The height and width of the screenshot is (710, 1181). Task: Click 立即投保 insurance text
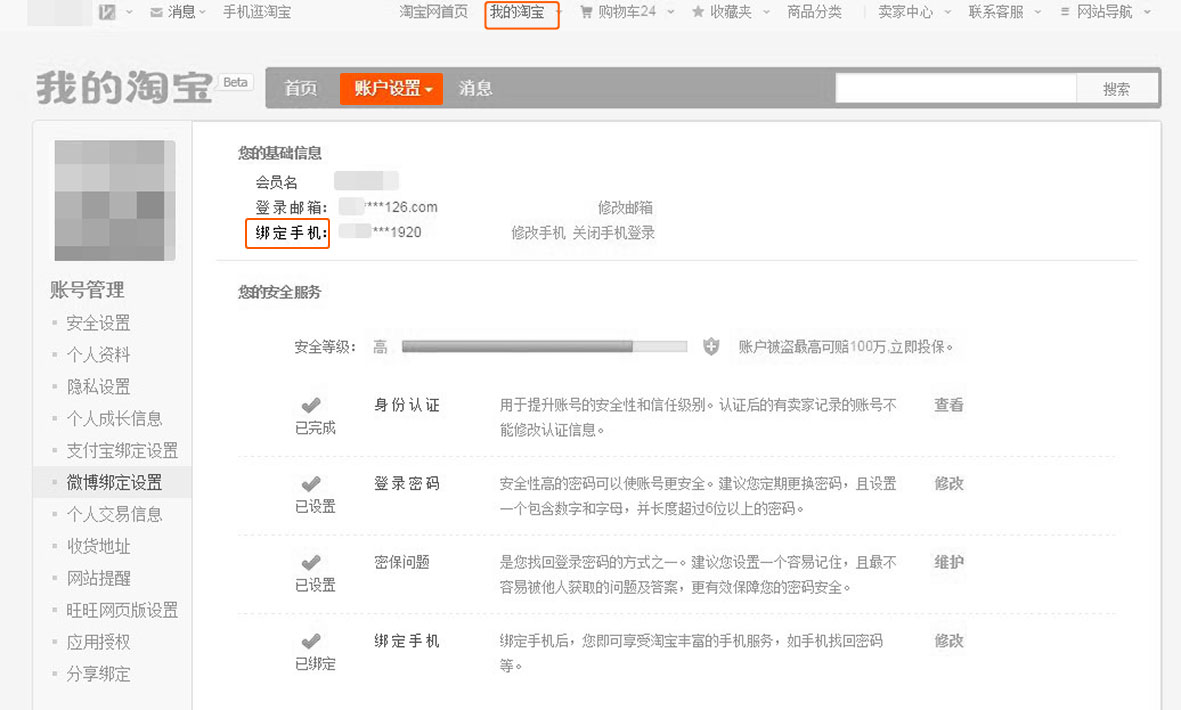[x=919, y=347]
